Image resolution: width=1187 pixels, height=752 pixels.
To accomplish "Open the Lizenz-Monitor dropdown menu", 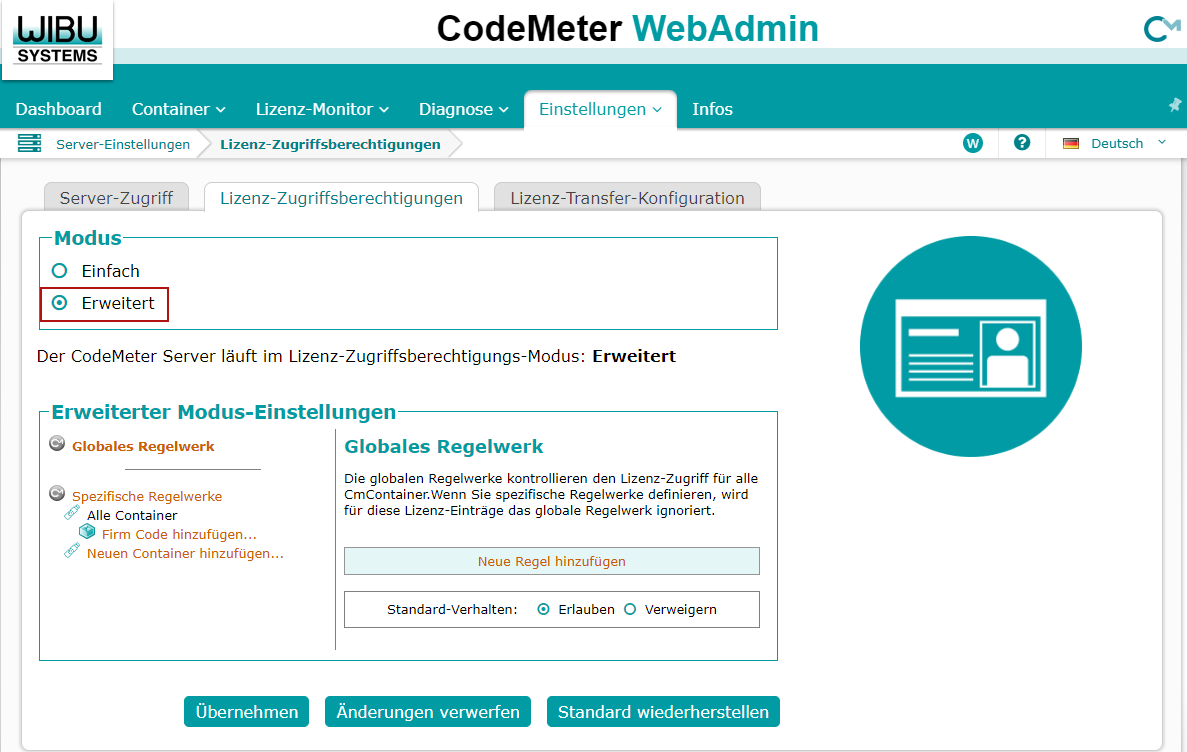I will (322, 109).
